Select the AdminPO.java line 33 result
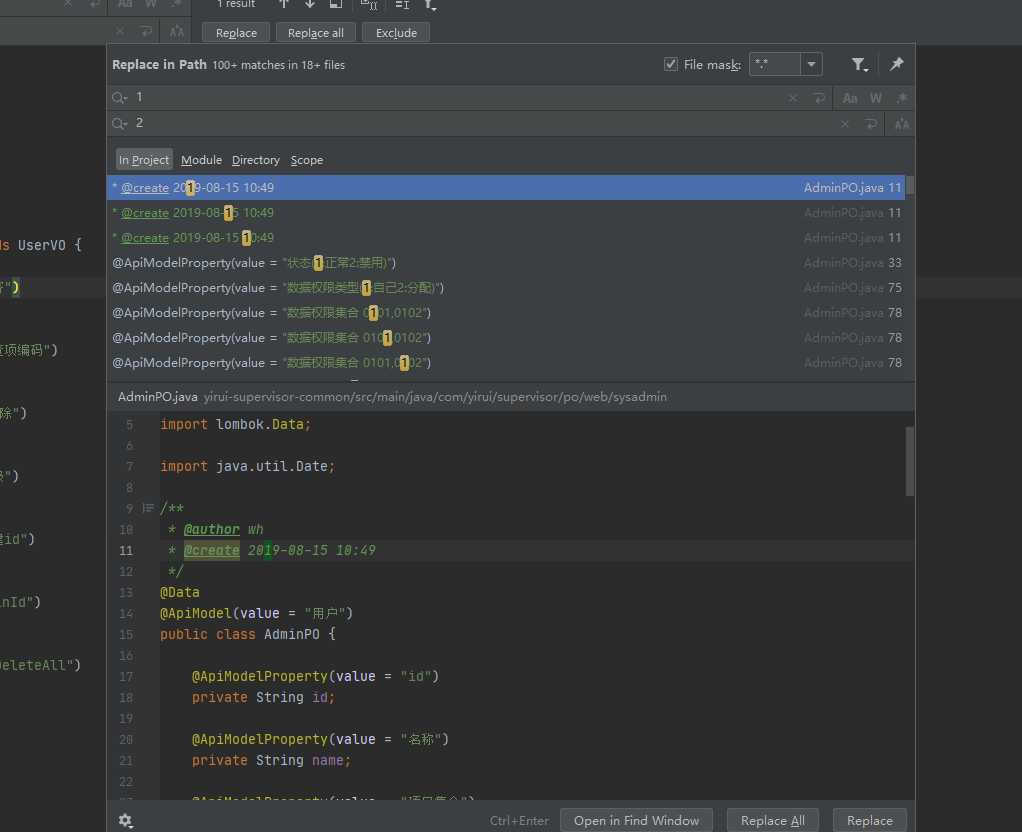 click(x=506, y=263)
